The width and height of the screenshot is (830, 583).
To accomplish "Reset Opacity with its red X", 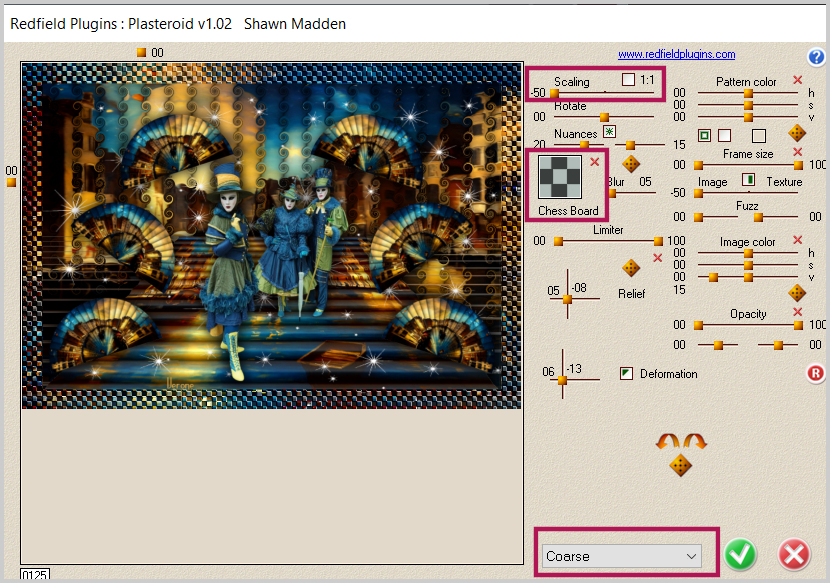I will click(798, 312).
